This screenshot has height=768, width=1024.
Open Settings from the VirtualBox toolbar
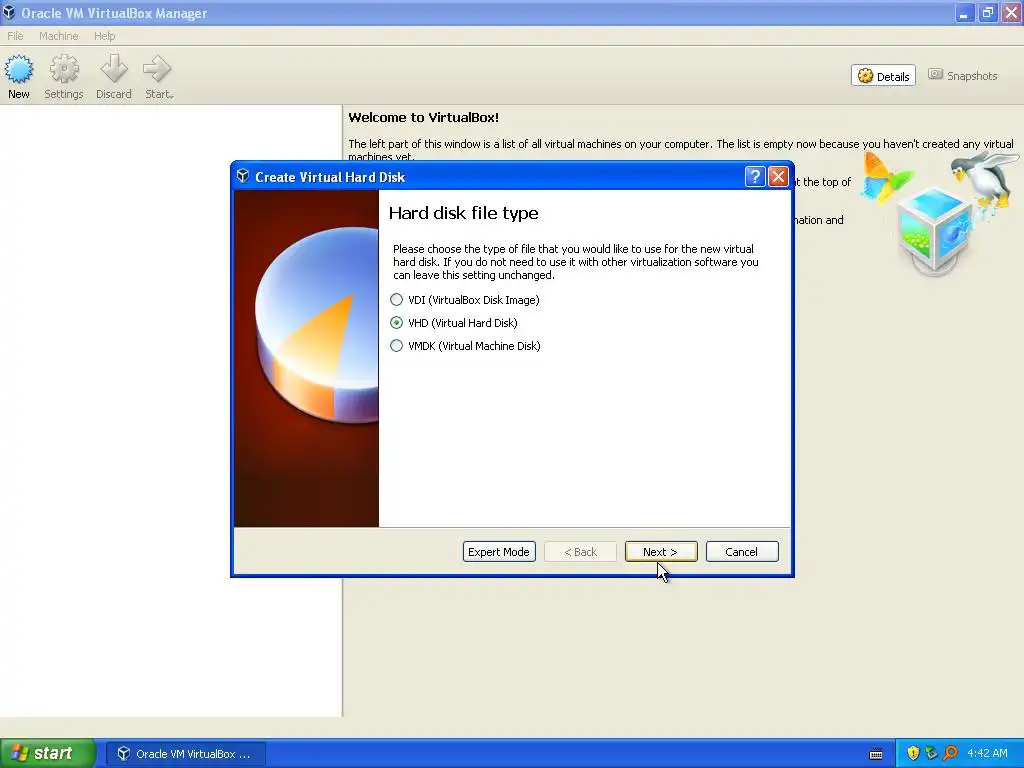click(63, 76)
